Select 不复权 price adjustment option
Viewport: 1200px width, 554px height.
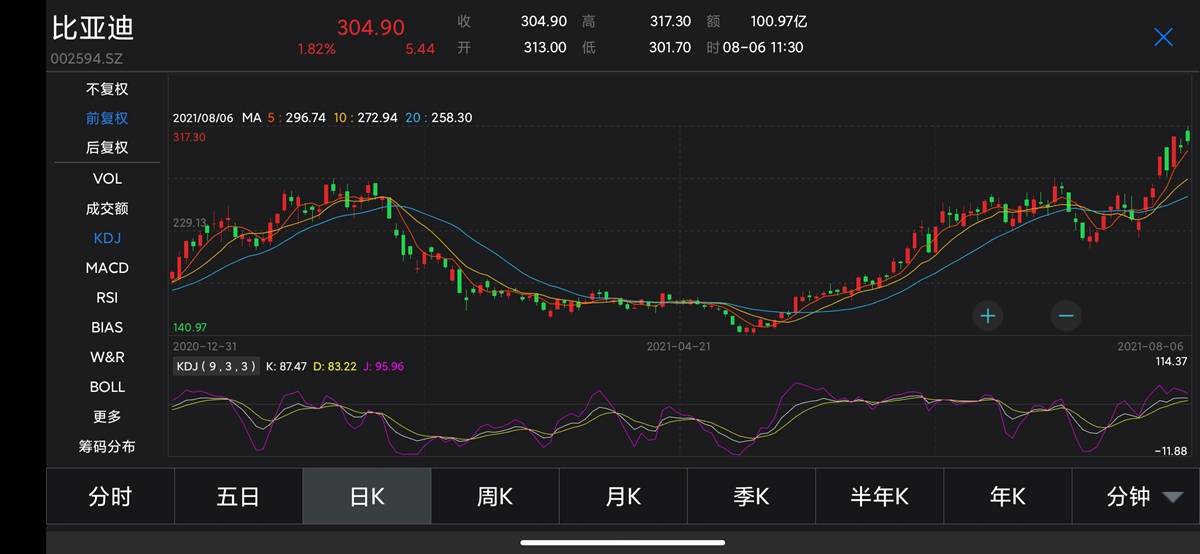107,89
